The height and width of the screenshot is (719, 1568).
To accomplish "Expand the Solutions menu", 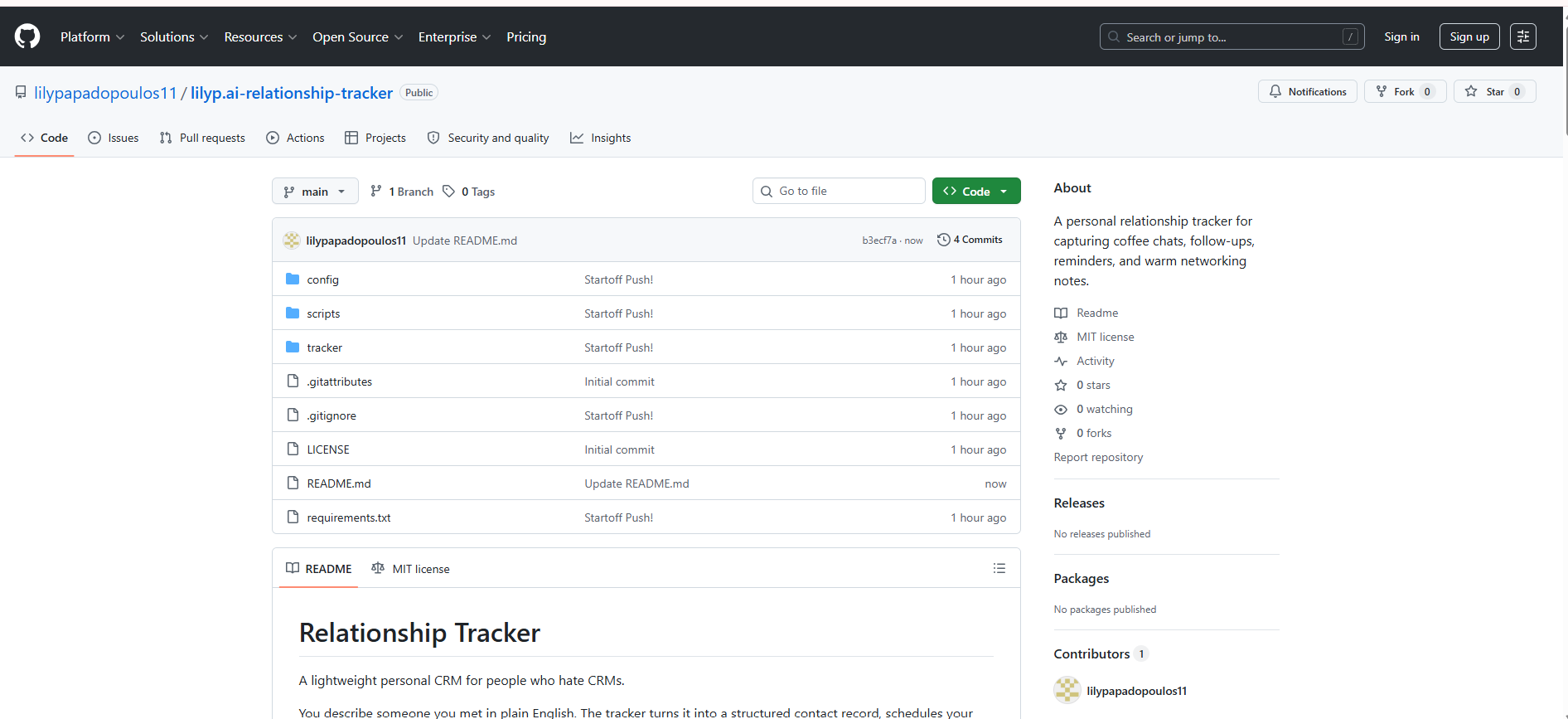I will click(x=174, y=37).
